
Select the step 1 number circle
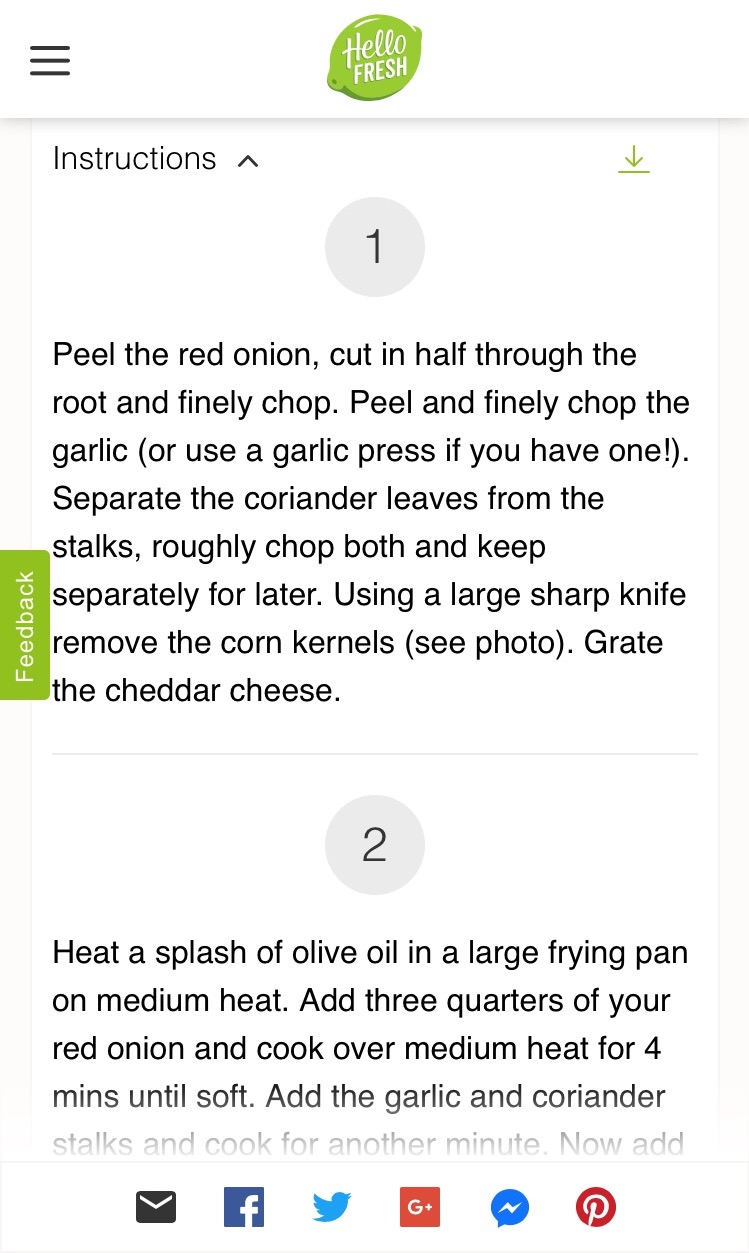click(374, 247)
